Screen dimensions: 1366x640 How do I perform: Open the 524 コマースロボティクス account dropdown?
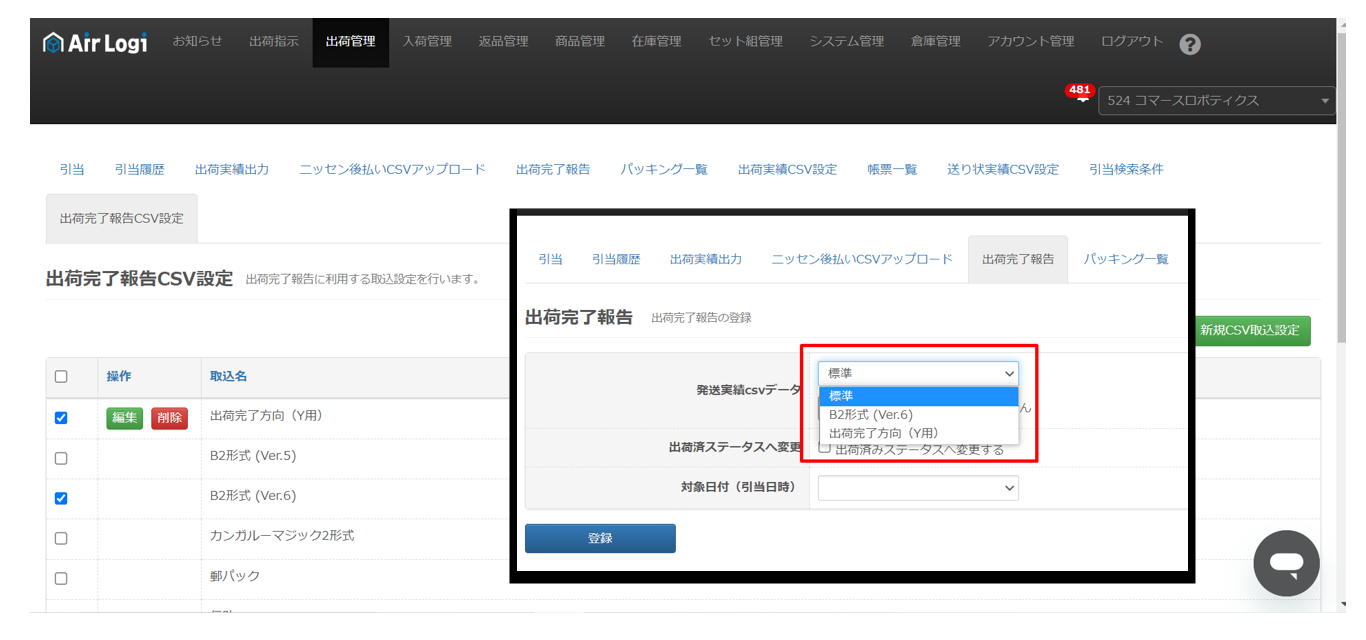1216,101
